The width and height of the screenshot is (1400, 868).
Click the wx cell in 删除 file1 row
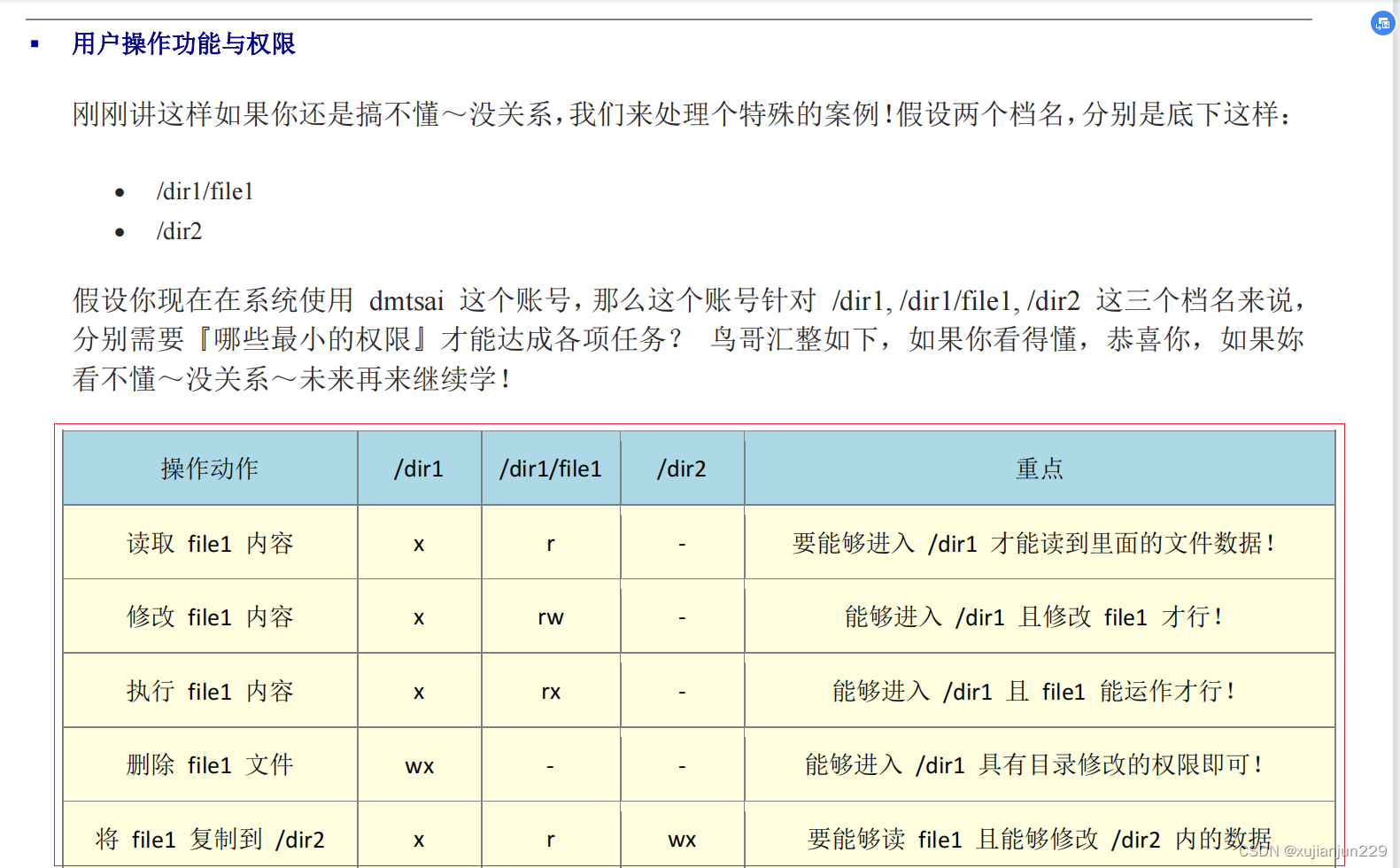(x=419, y=765)
